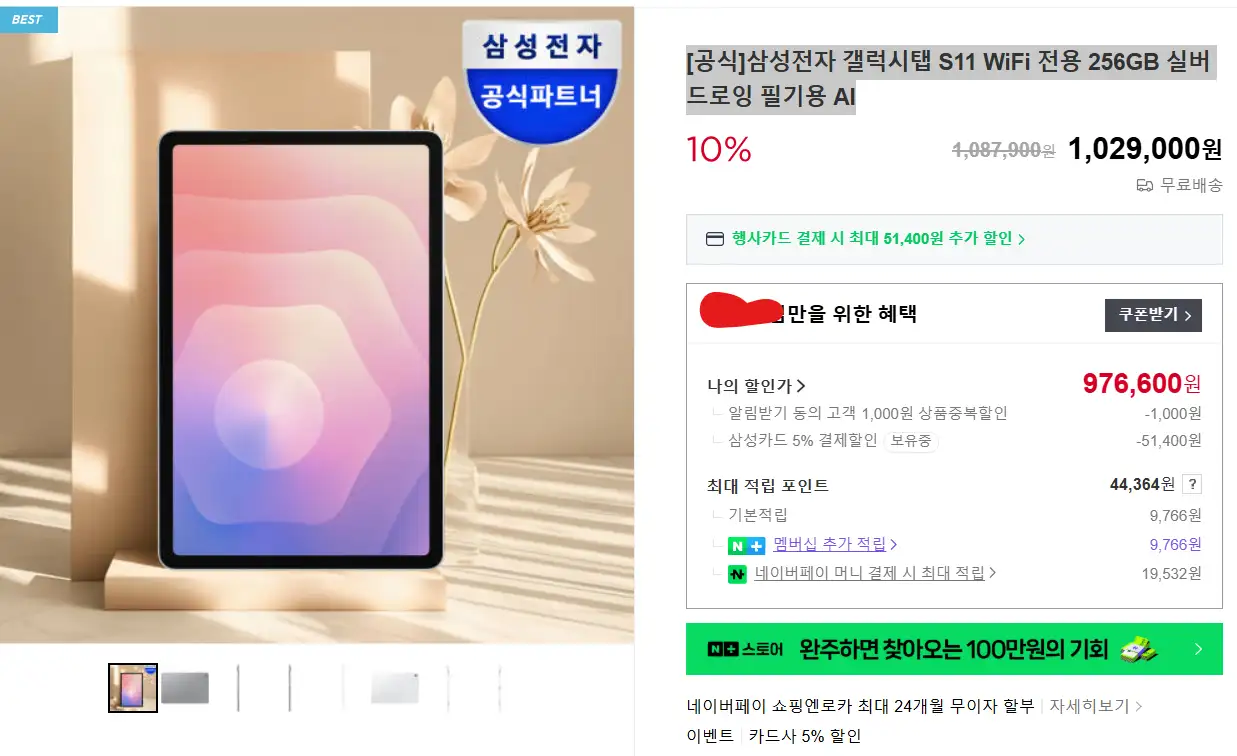Click the question mark help icon
The height and width of the screenshot is (756, 1237).
click(1191, 485)
